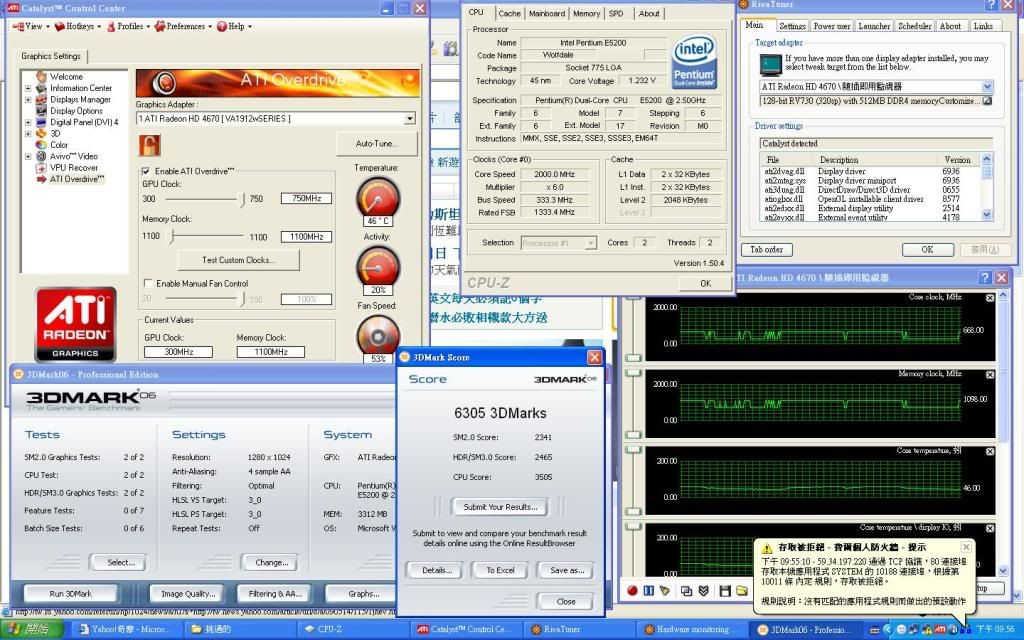This screenshot has width=1024, height=640.
Task: Click the Memory Clock slider thumb
Action: (172, 236)
